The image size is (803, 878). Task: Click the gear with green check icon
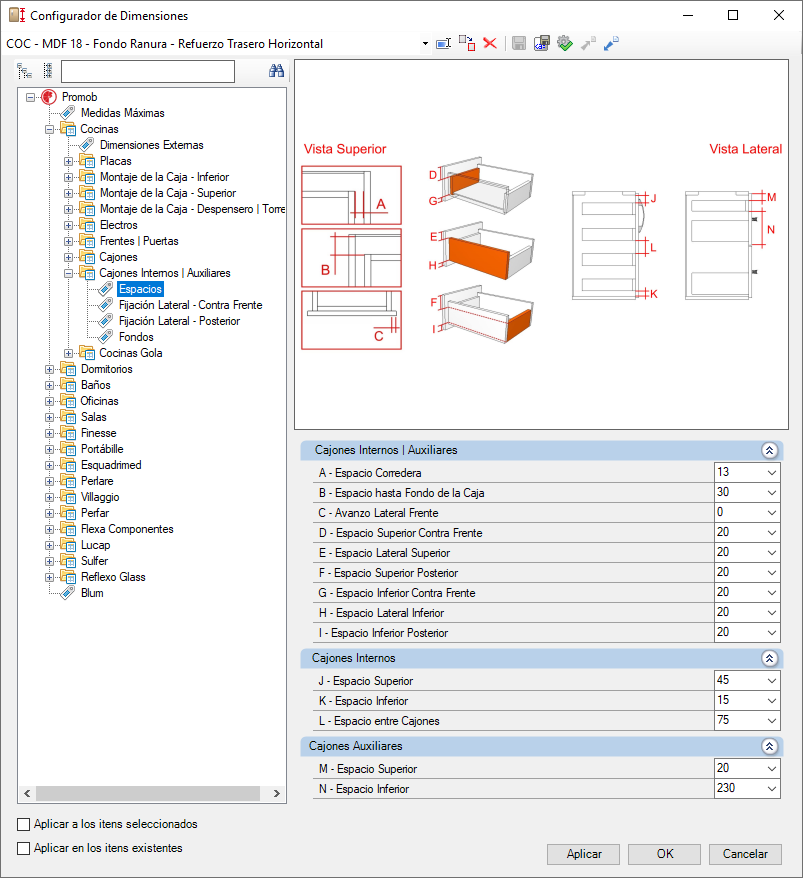coord(565,43)
